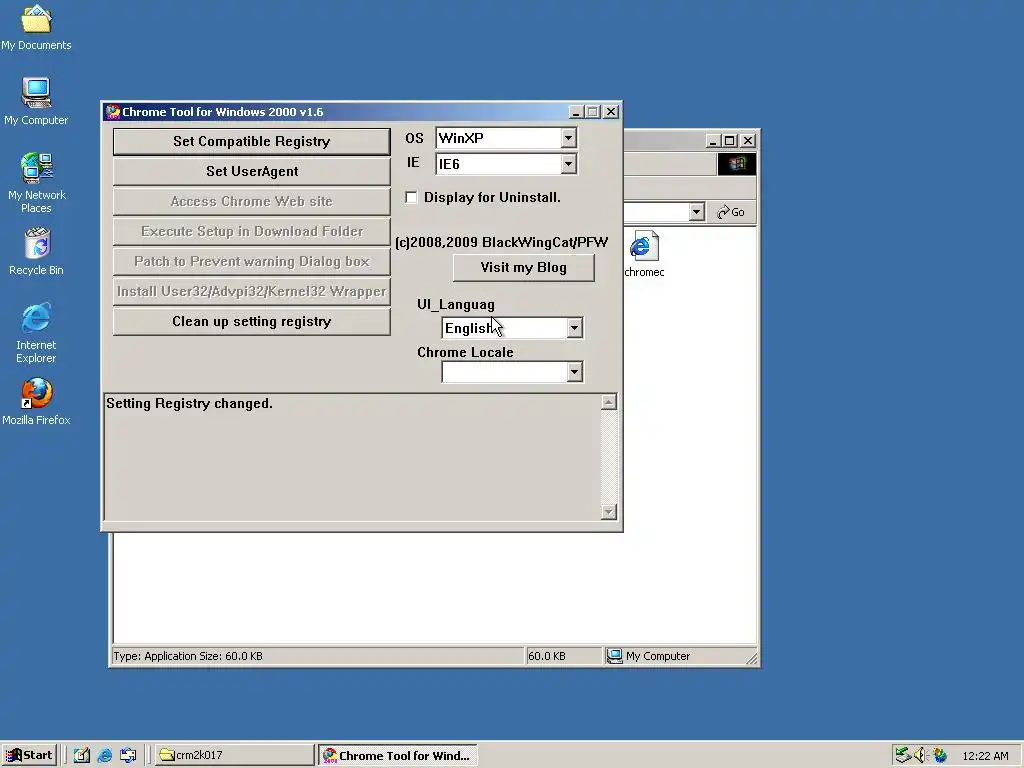1024x768 pixels.
Task: Click the copyright BlackWingCat/PFW text
Action: 502,242
